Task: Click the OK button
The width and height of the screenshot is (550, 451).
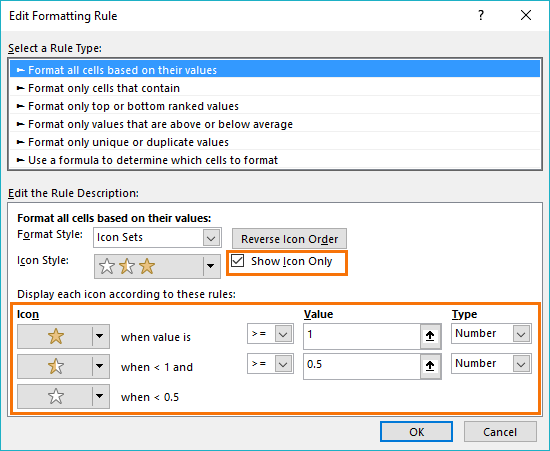Action: (x=416, y=432)
